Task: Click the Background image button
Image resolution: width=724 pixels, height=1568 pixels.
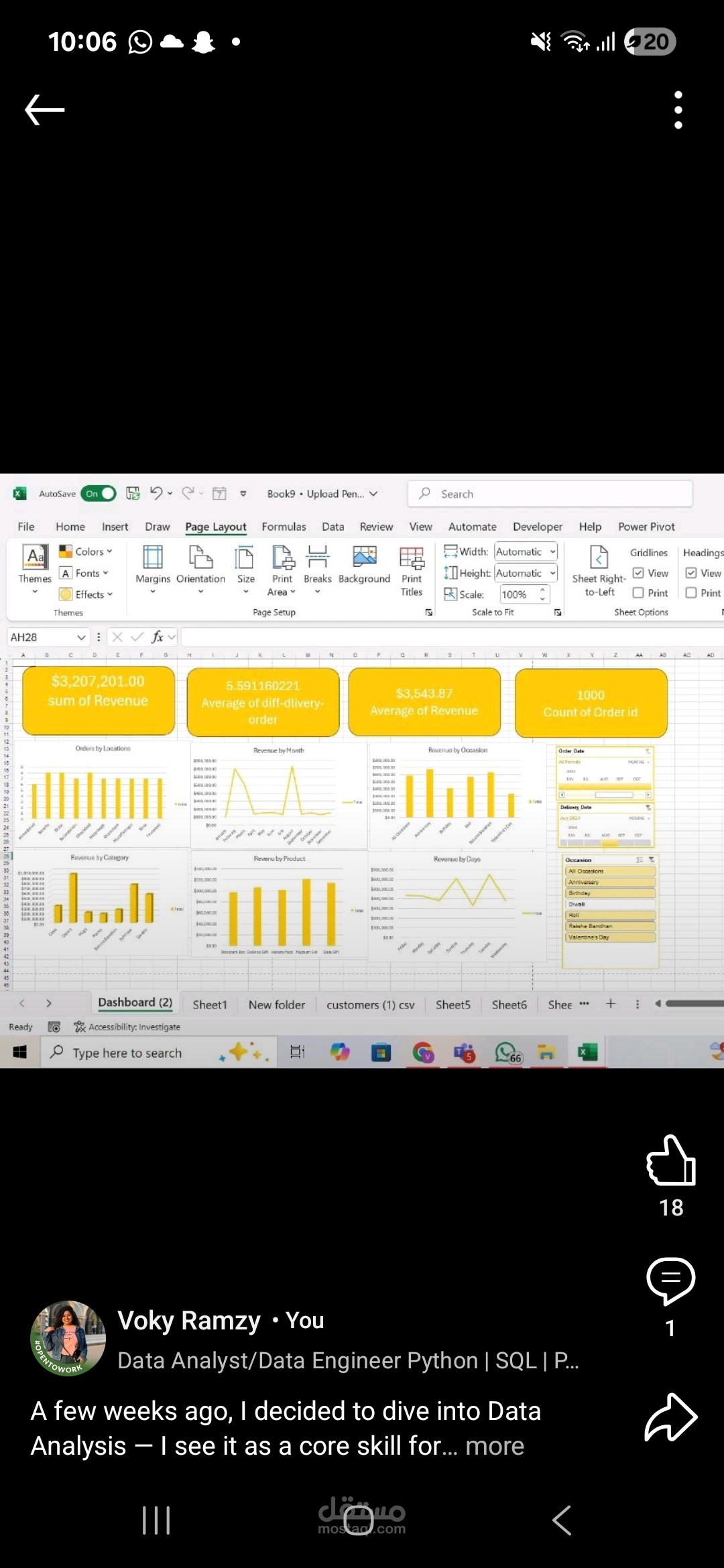Action: coord(364,565)
